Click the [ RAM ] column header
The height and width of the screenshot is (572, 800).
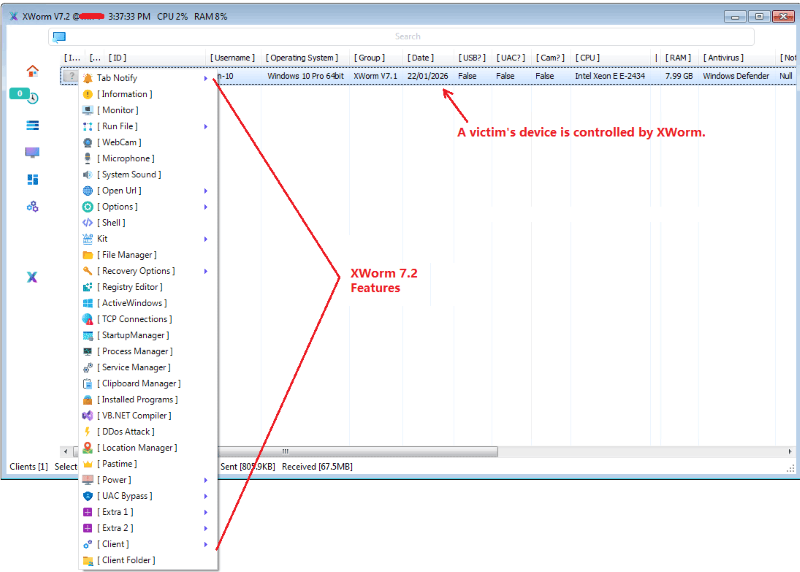pos(678,58)
